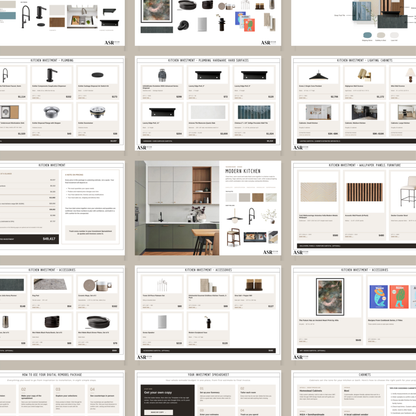The height and width of the screenshot is (416, 416).
Task: Click the framed art print on Accessories page
Action: [330, 297]
